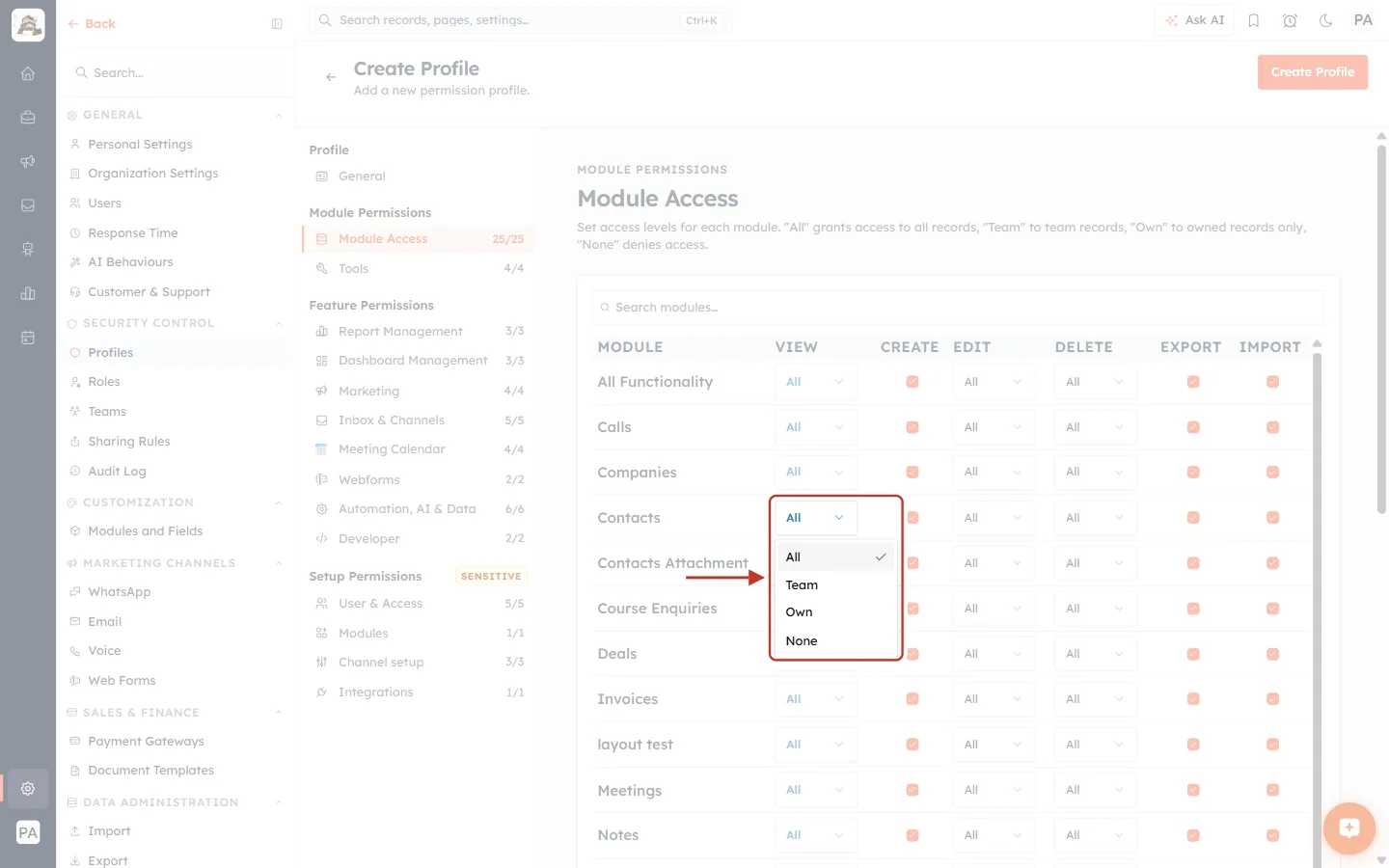The width and height of the screenshot is (1389, 868).
Task: Toggle Create checkbox for Invoices row
Action: 912,699
